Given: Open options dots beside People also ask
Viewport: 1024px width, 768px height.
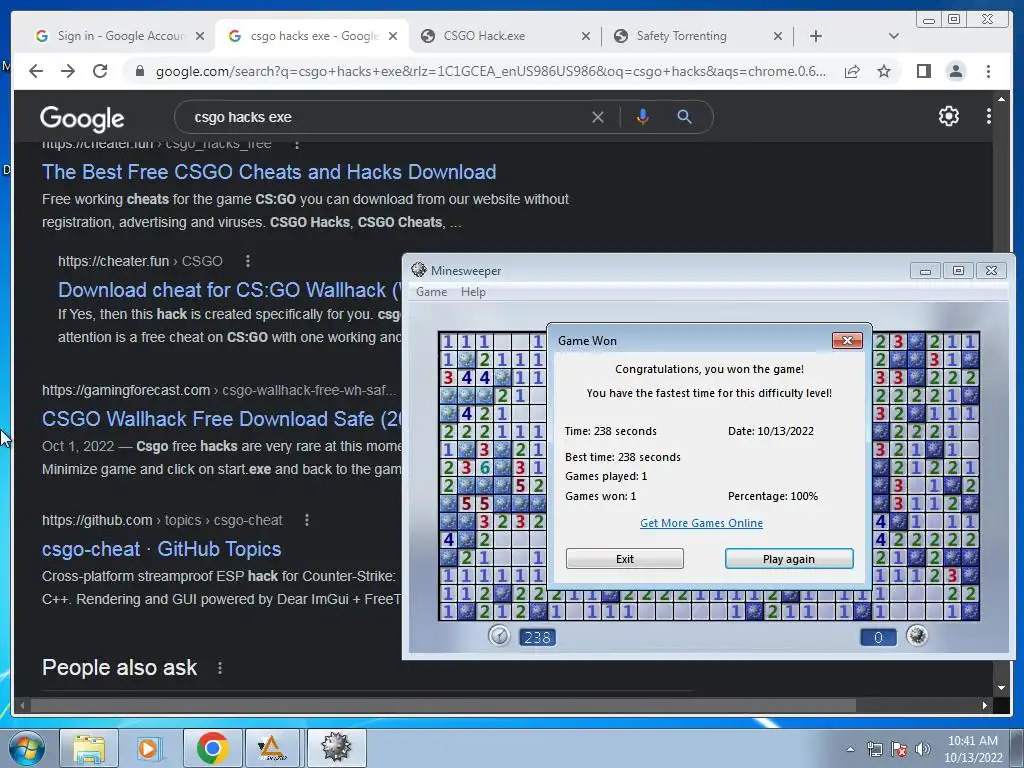Looking at the screenshot, I should point(220,668).
